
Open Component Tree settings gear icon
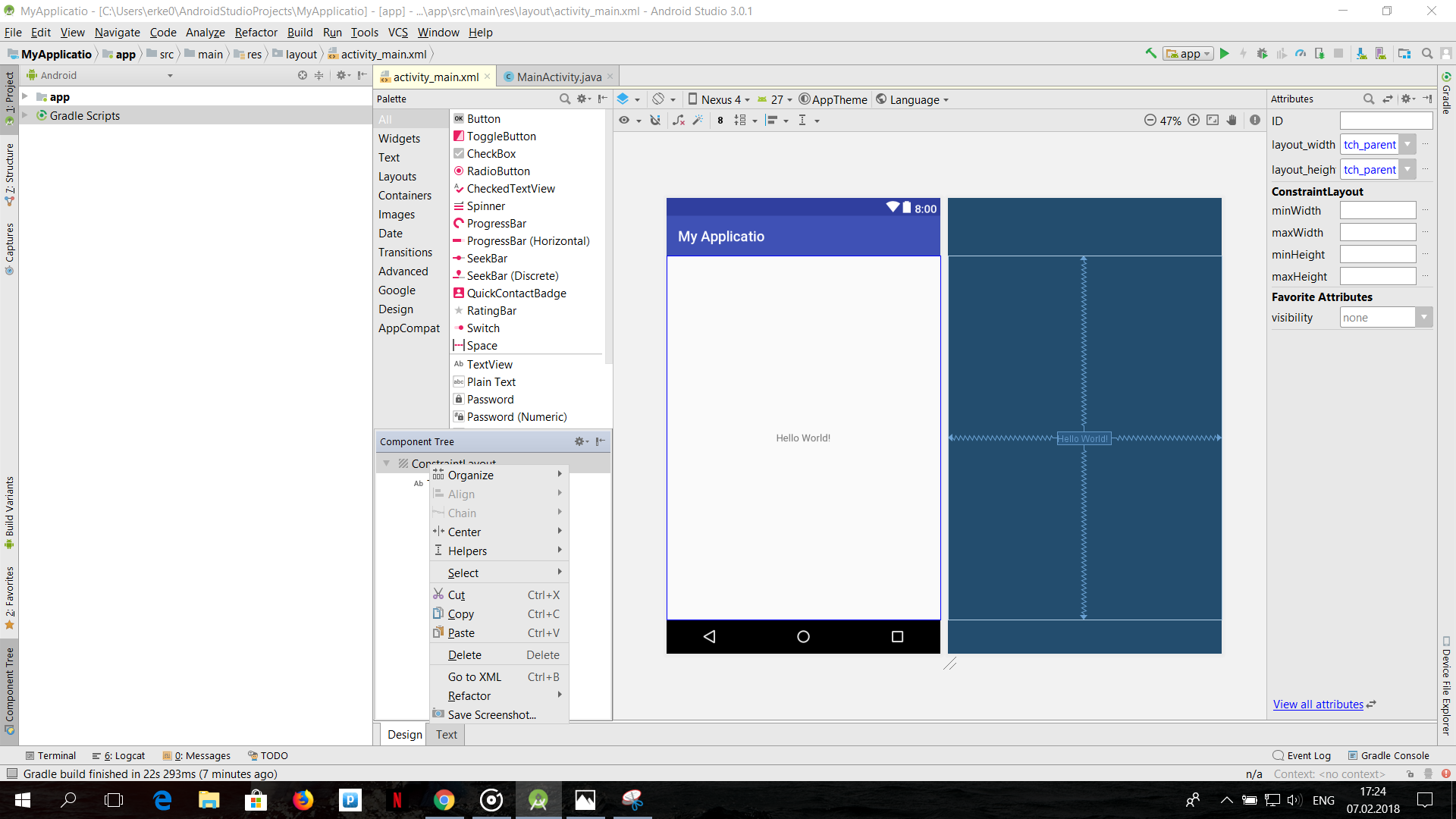[x=581, y=441]
